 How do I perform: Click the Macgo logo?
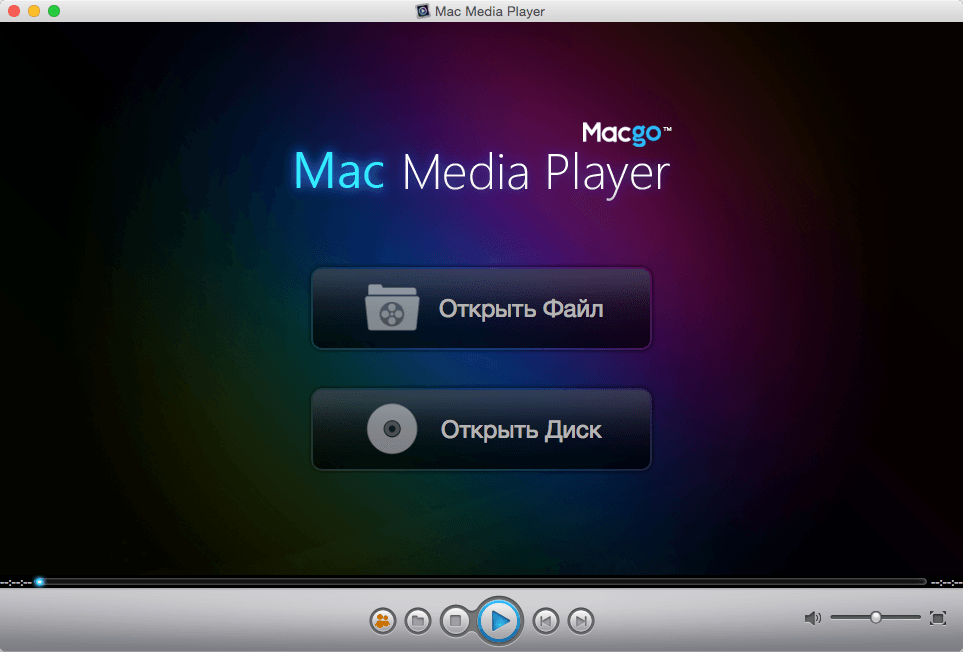click(626, 133)
